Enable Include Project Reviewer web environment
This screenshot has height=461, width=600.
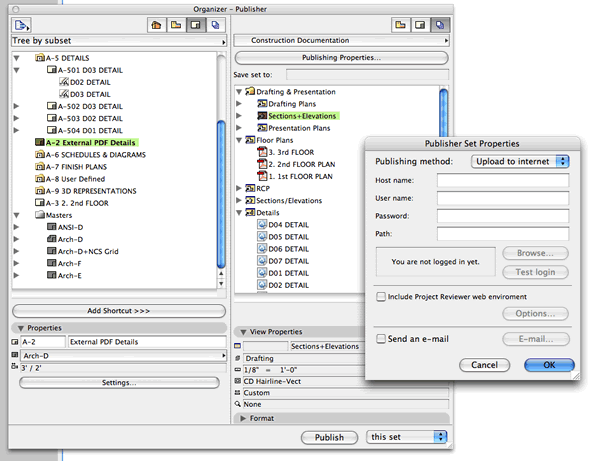point(380,296)
